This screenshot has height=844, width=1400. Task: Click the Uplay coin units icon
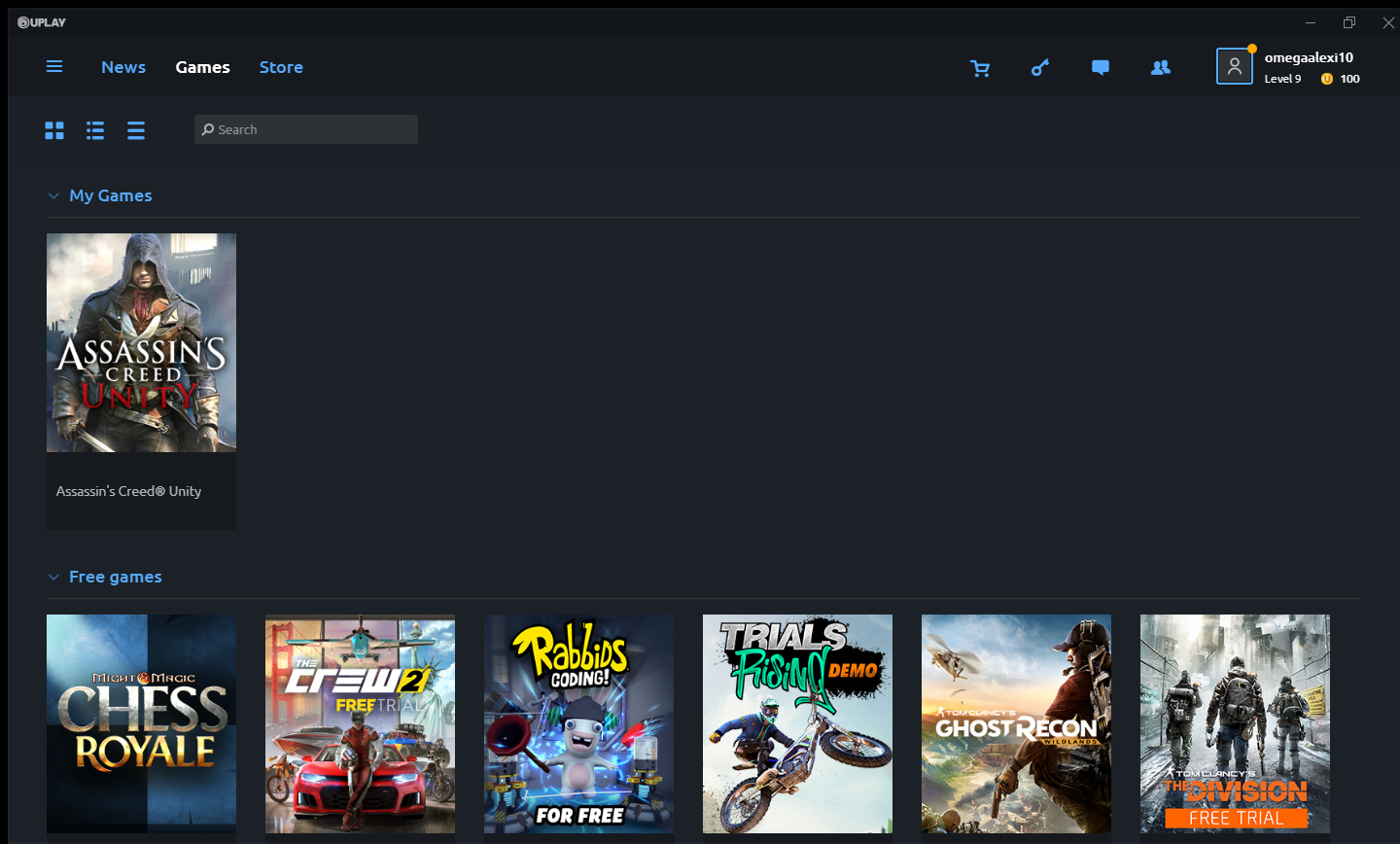[x=1326, y=79]
